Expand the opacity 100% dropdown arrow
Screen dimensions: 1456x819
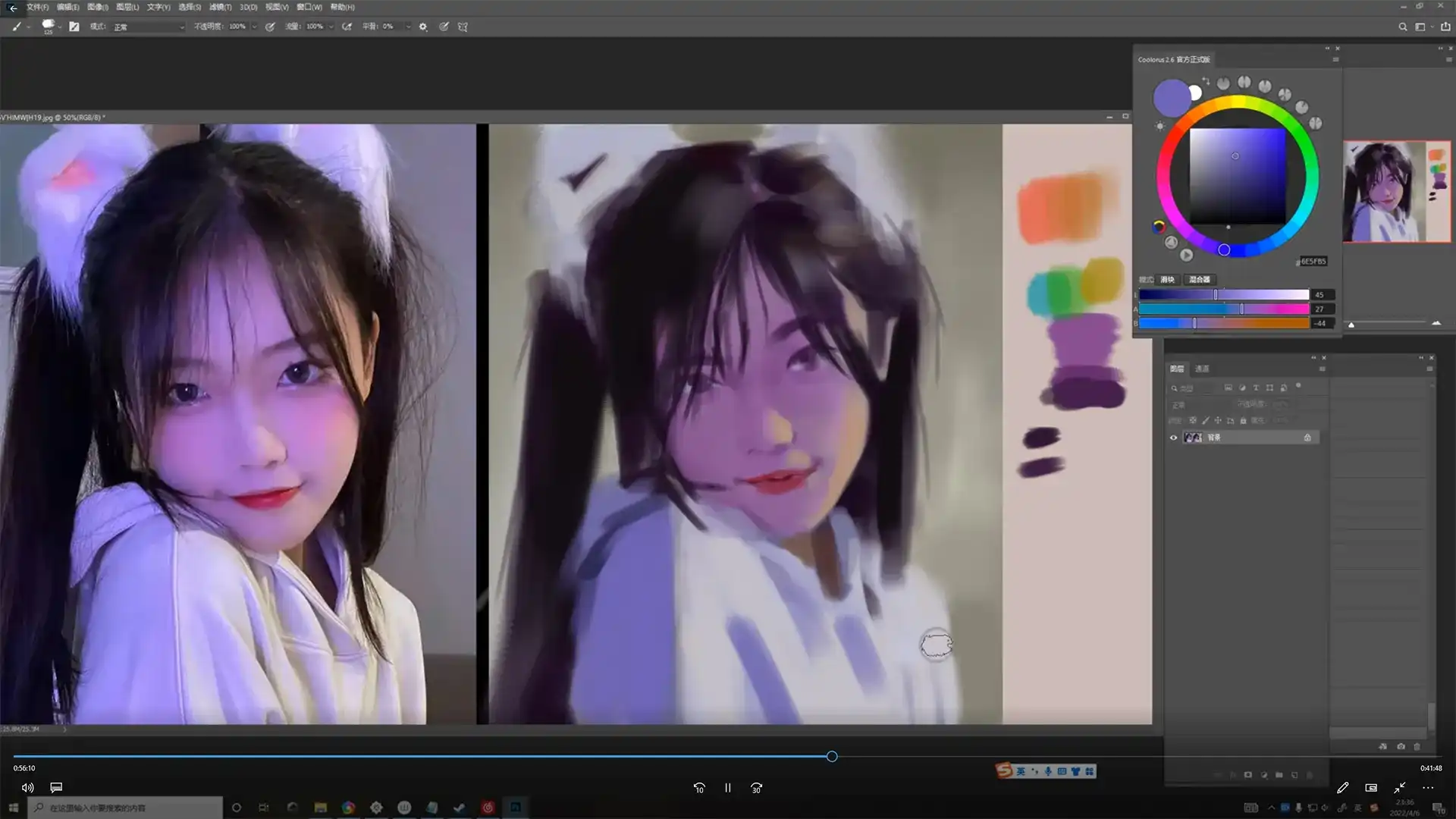[254, 27]
